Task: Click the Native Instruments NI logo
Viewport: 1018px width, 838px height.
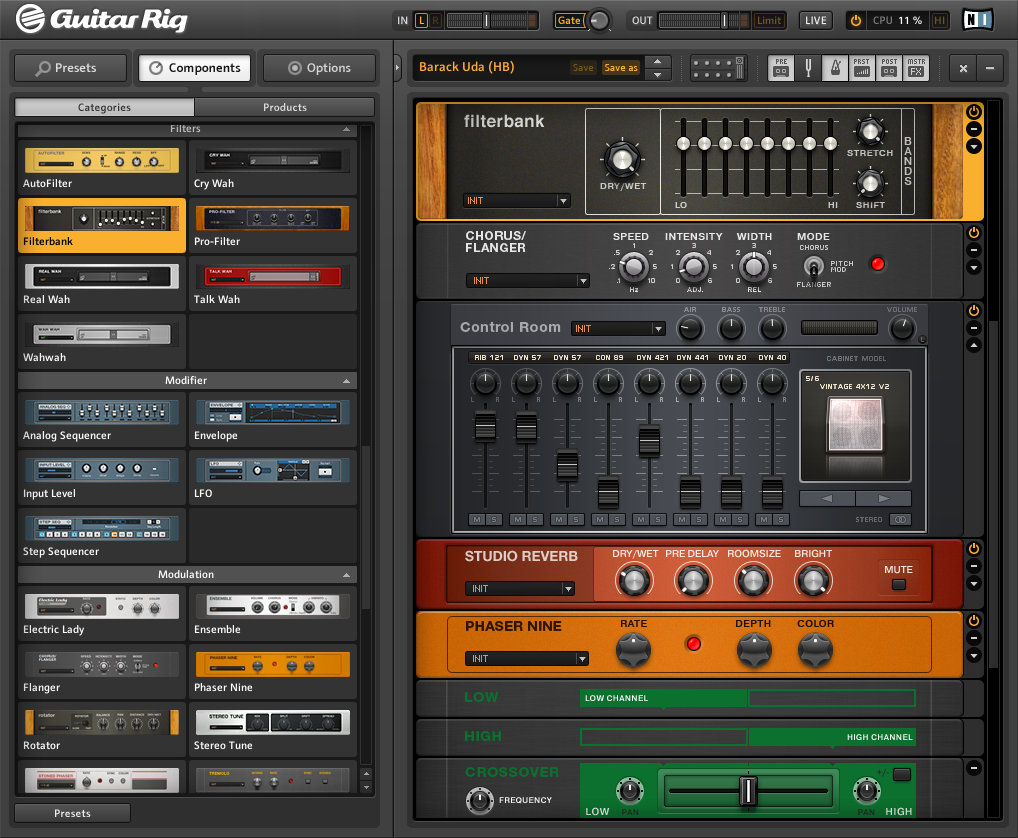Action: [977, 20]
